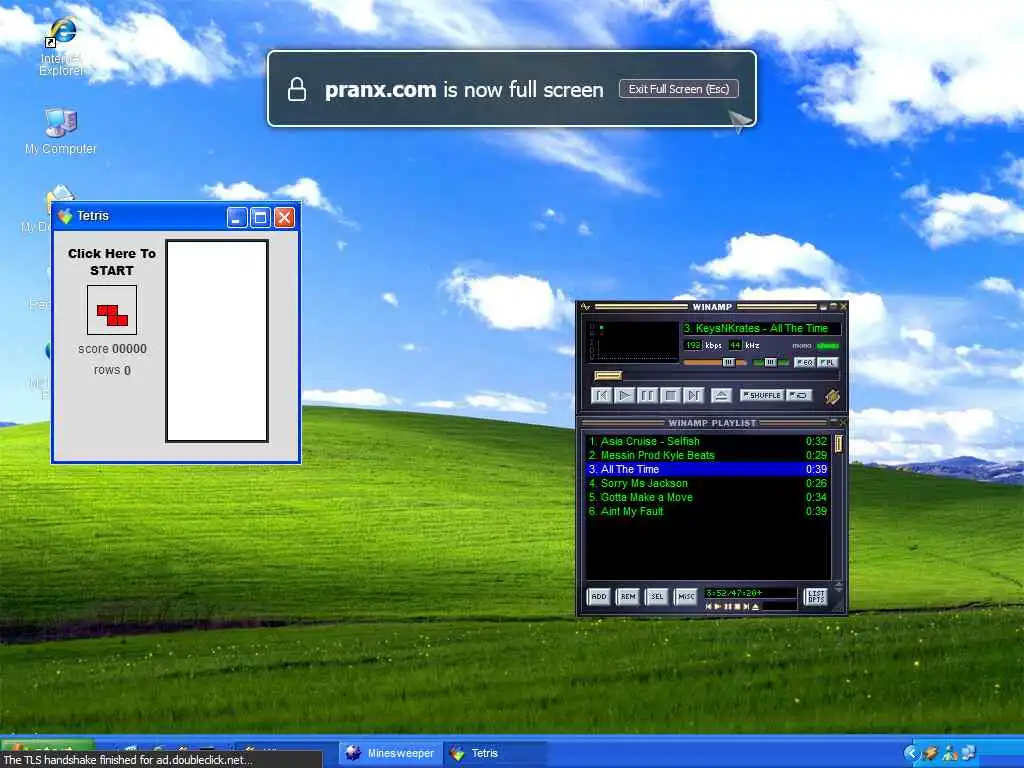1024x768 pixels.
Task: Select playlist track All The Time
Action: click(x=708, y=470)
